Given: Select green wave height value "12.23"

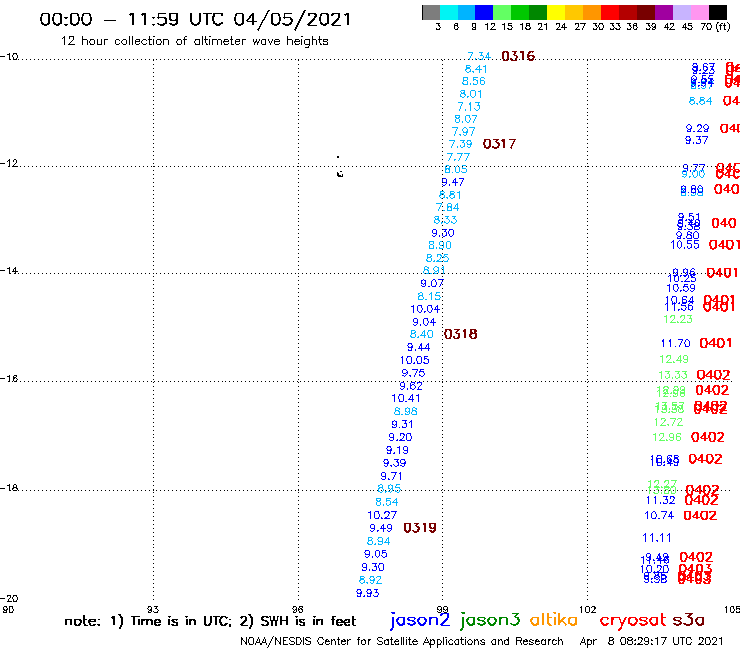Looking at the screenshot, I should (678, 320).
